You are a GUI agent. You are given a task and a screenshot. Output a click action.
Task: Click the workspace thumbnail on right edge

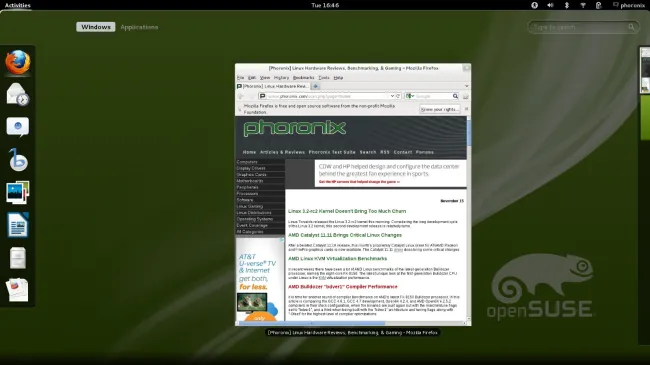pos(645,70)
